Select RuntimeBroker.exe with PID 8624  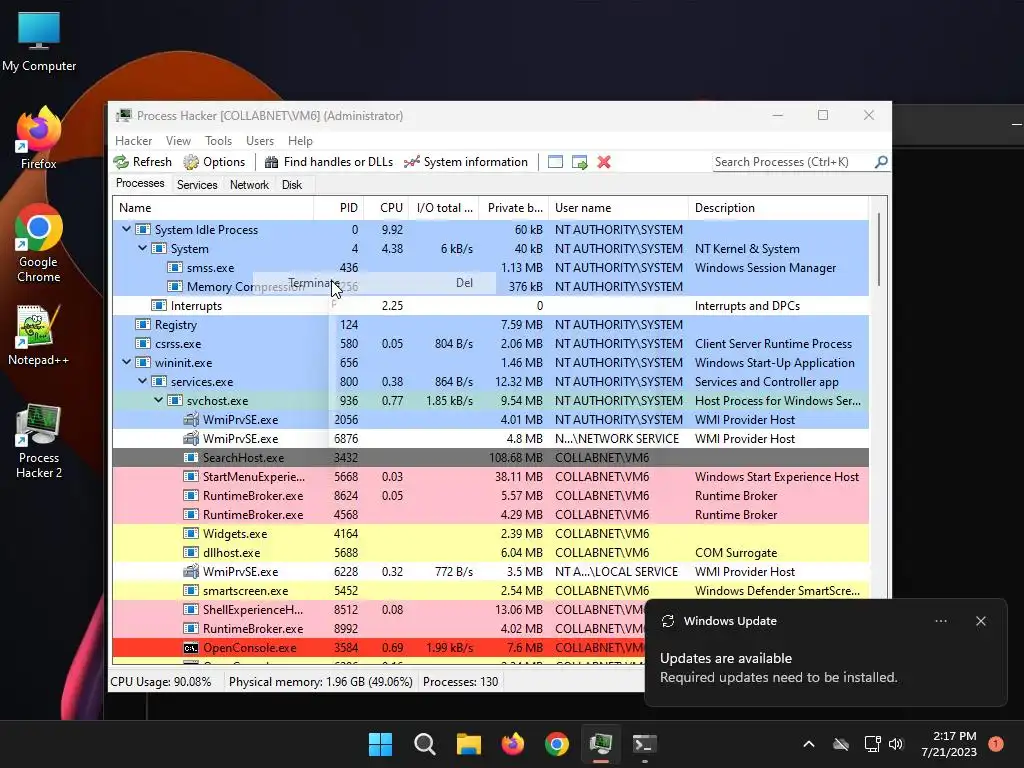click(490, 495)
